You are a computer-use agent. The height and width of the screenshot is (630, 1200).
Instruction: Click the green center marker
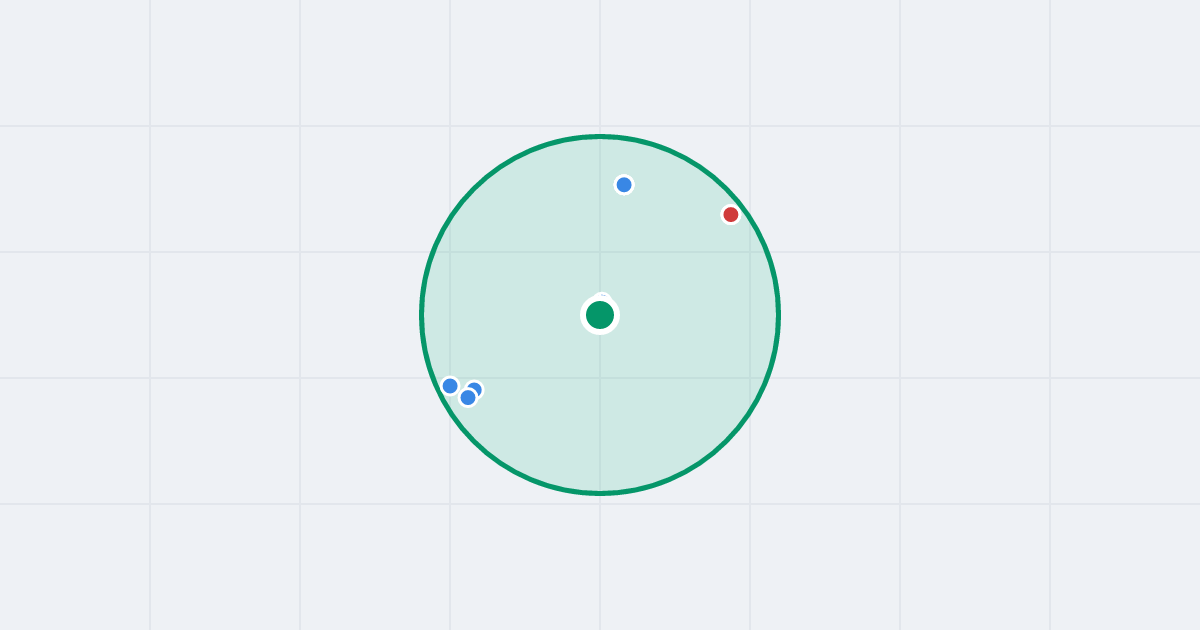tap(600, 315)
